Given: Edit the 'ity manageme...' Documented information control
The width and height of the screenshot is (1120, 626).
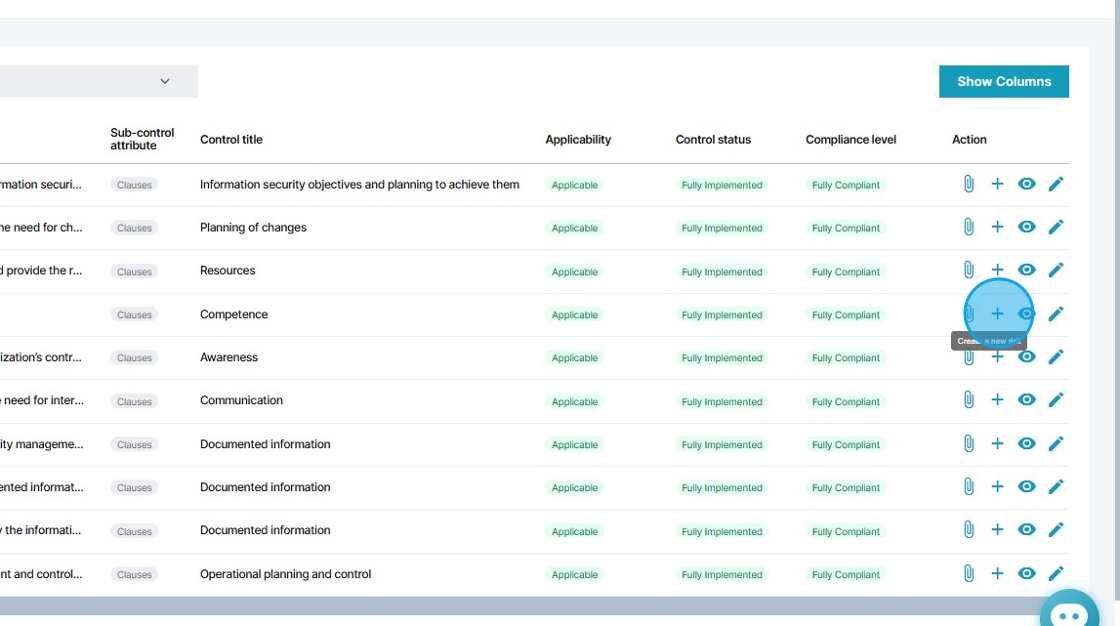Looking at the screenshot, I should pos(1056,444).
